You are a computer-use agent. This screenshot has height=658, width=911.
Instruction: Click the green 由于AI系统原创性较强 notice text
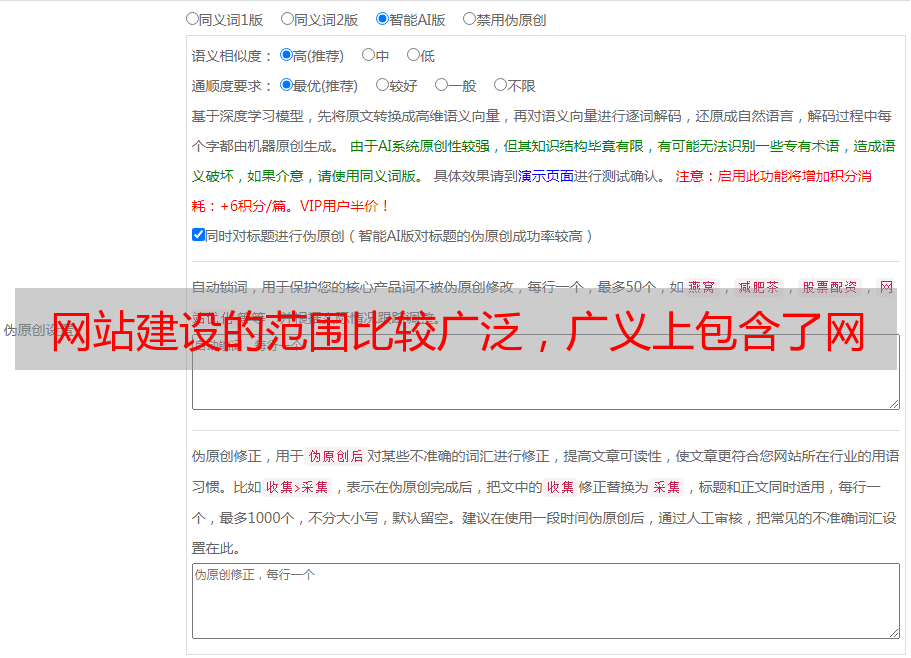pos(543,161)
